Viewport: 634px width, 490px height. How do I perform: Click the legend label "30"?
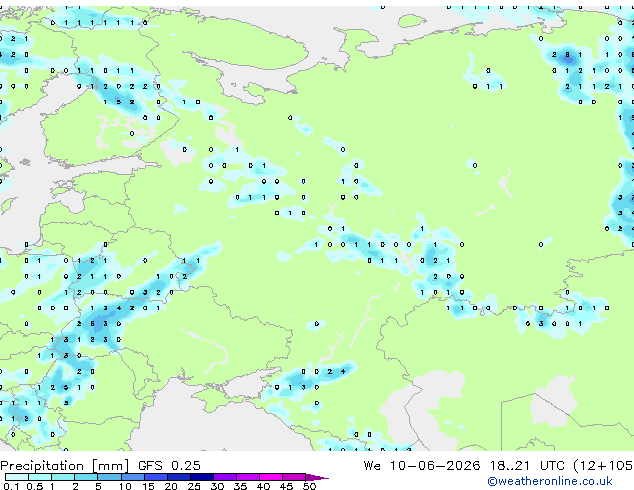[217, 486]
